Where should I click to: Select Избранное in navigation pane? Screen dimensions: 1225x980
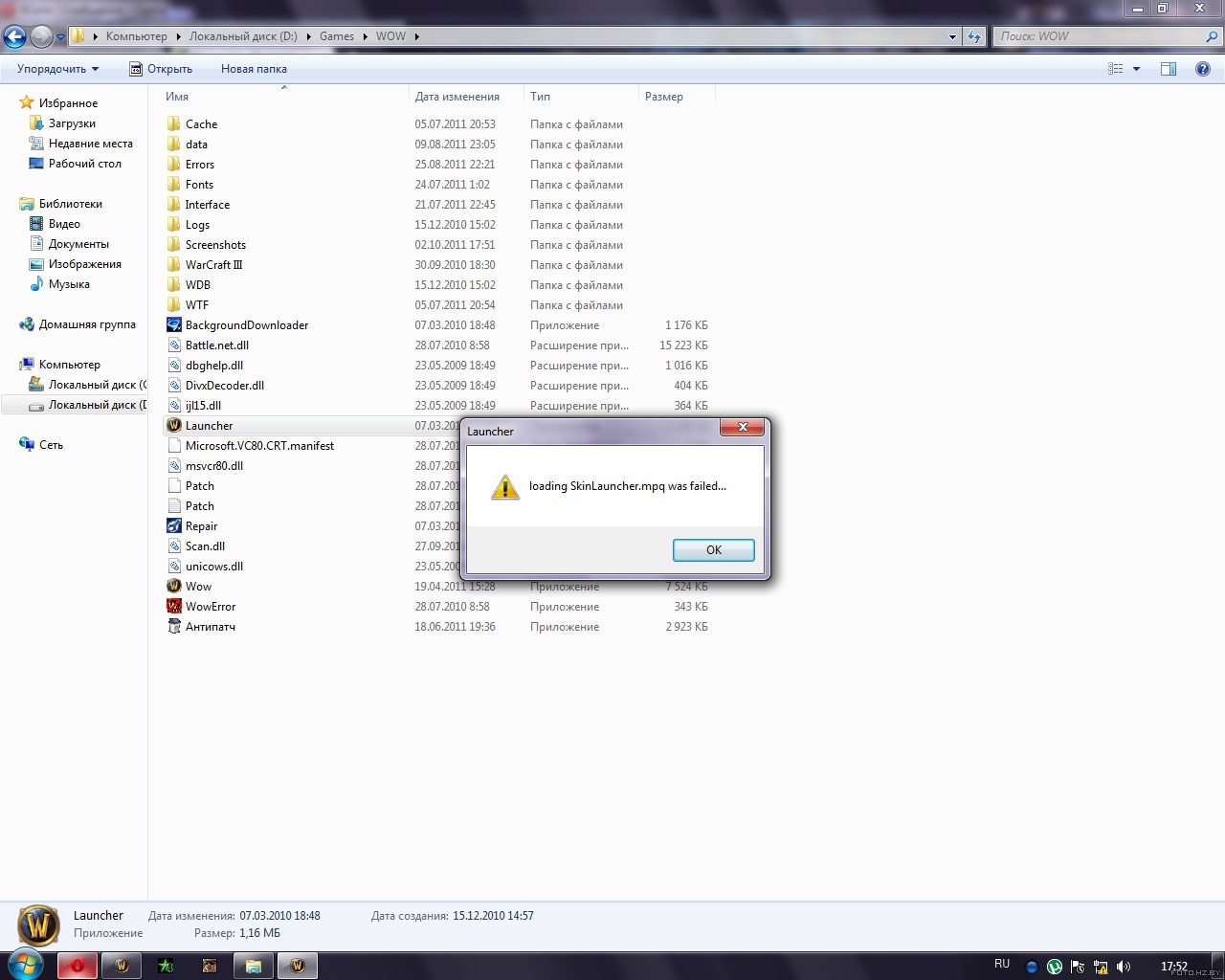pos(68,103)
